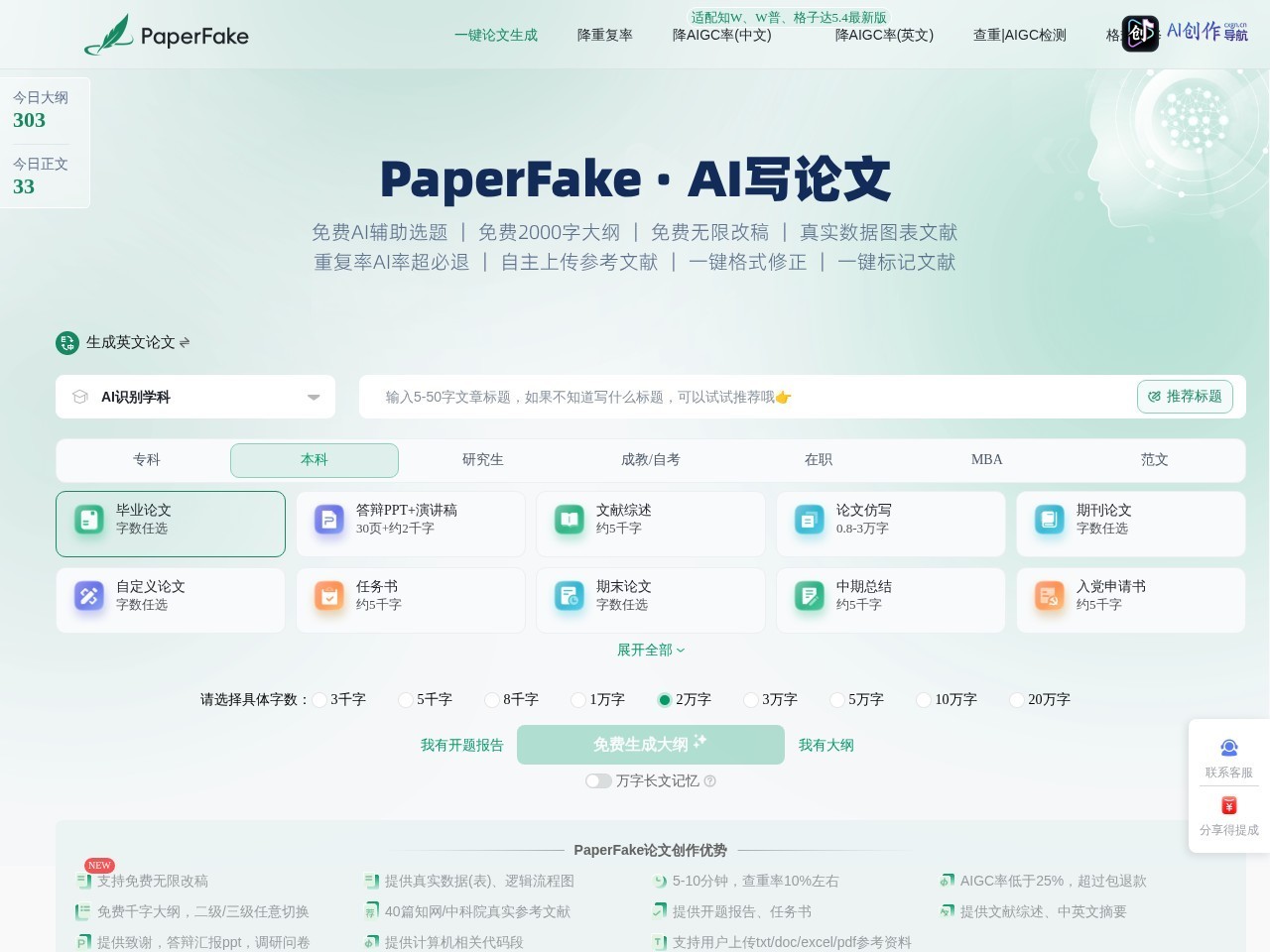Screen dimensions: 1270x952
Task: Select the 论文仿写 cyan icon
Action: [810, 519]
